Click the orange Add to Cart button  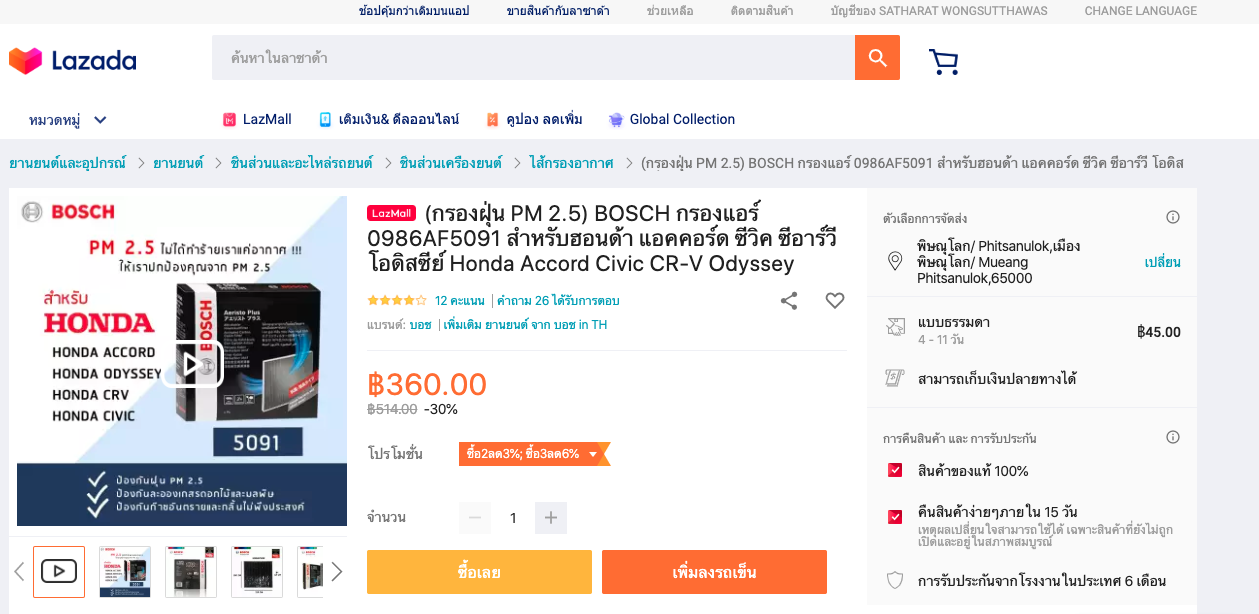click(x=714, y=572)
